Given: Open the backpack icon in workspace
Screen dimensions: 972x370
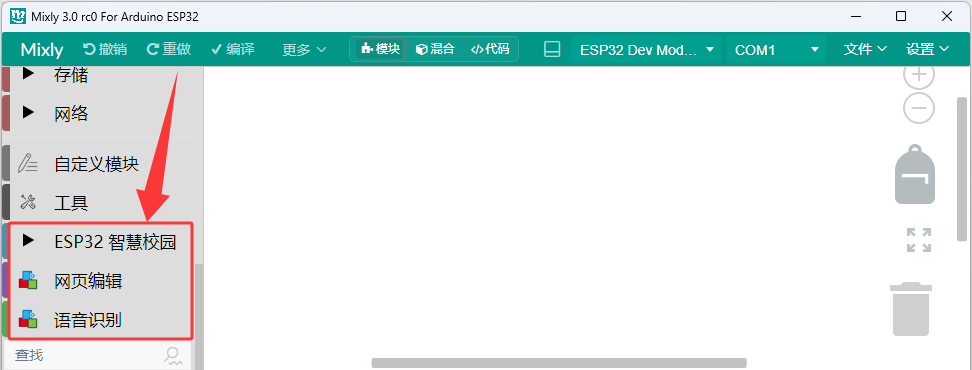Looking at the screenshot, I should [x=914, y=174].
